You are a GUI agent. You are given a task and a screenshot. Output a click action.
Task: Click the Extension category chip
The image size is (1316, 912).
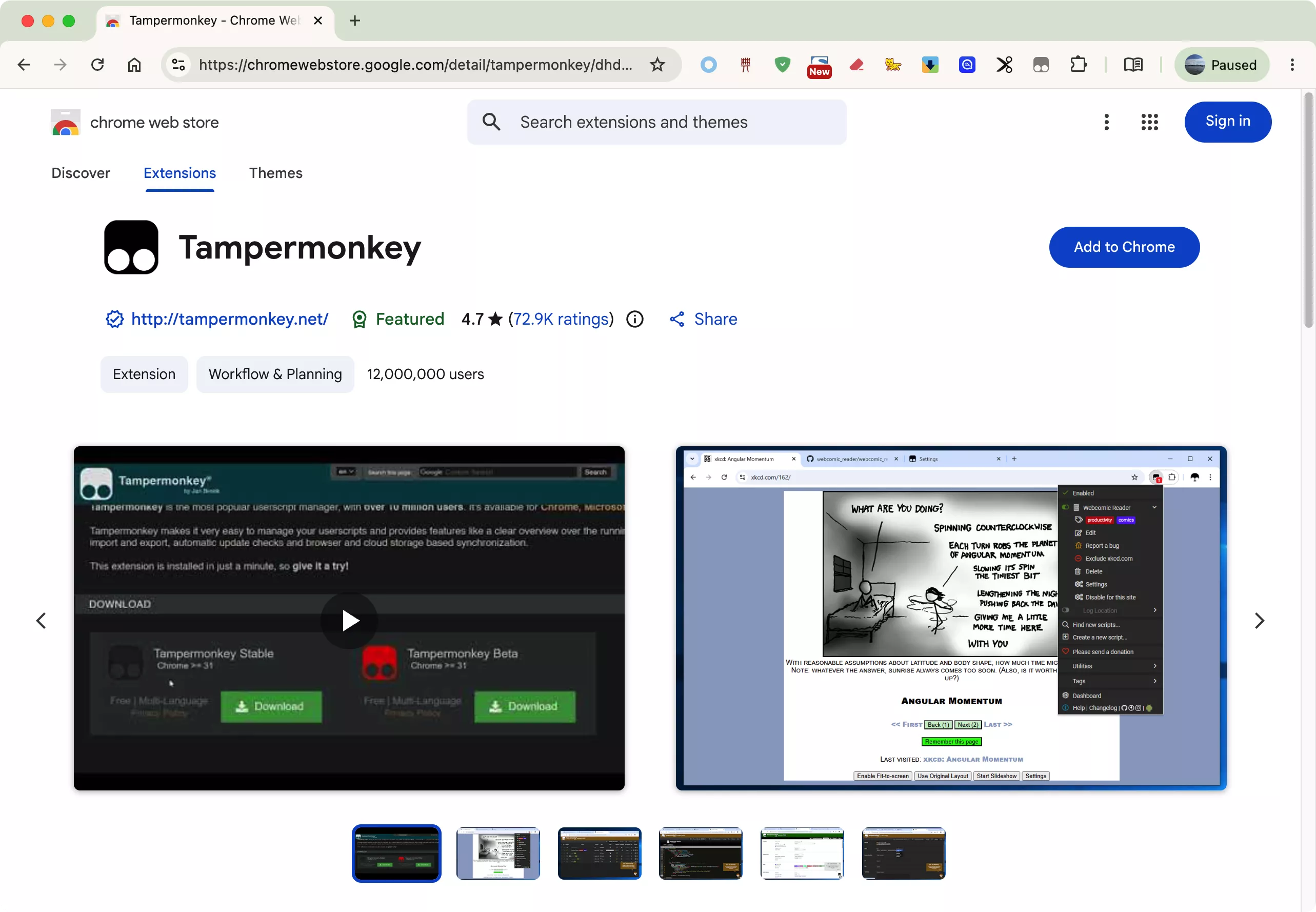[x=144, y=374]
